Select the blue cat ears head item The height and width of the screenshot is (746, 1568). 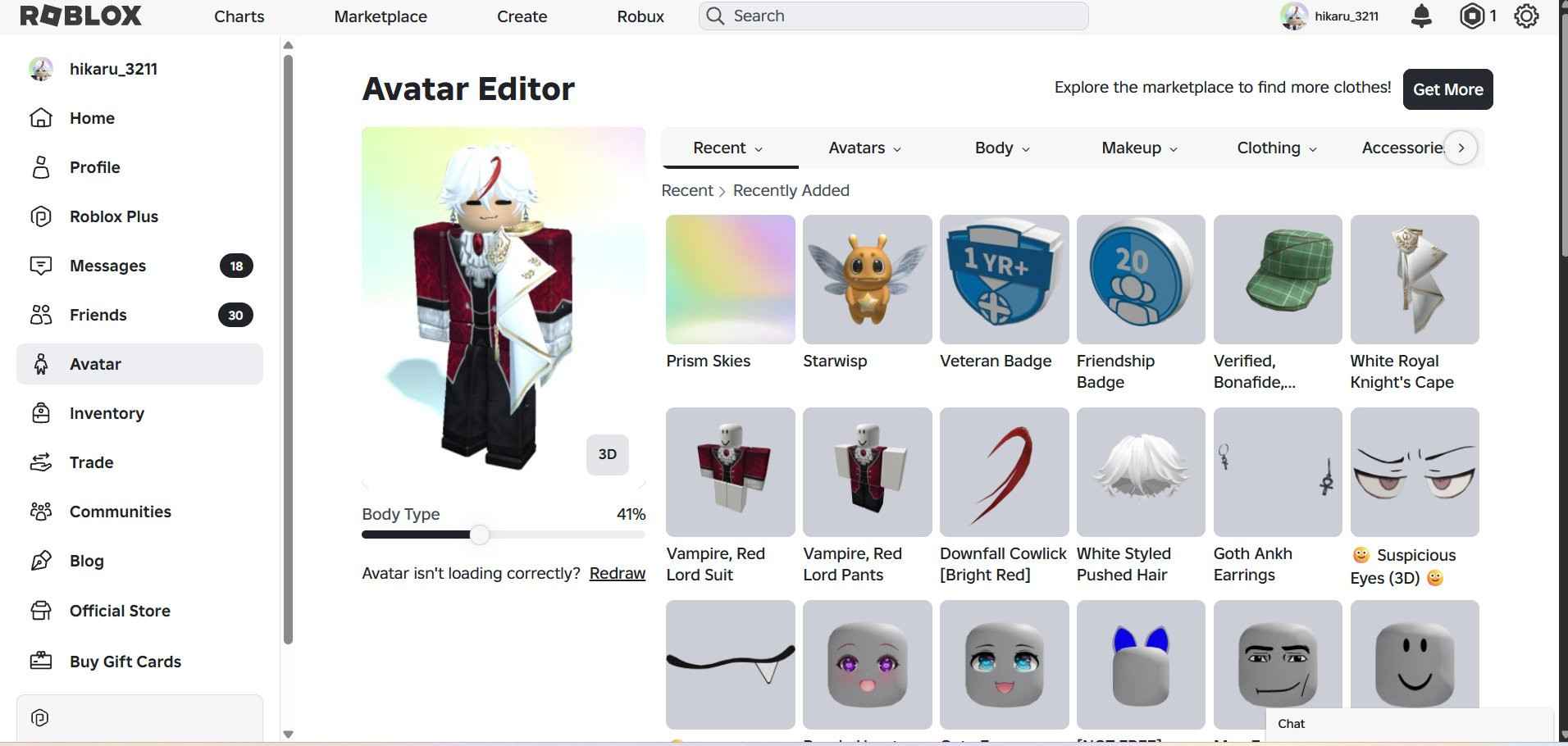coord(1141,664)
